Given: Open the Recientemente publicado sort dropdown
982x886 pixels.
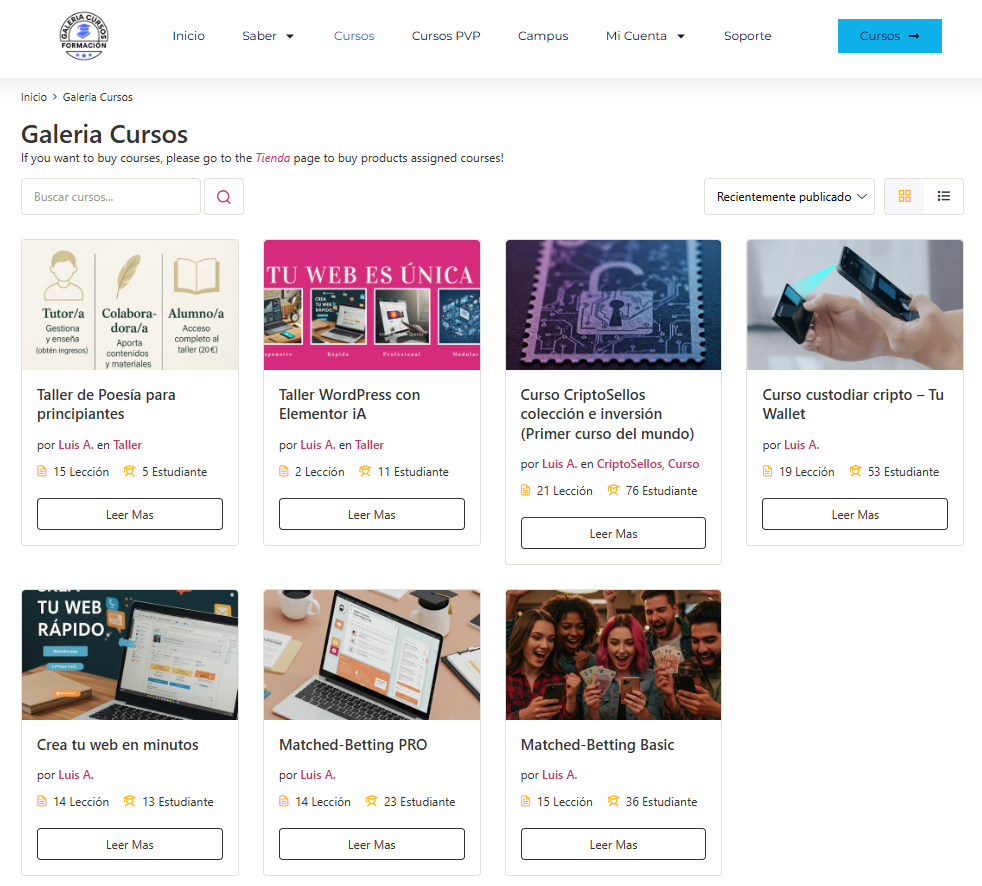Looking at the screenshot, I should tap(789, 197).
